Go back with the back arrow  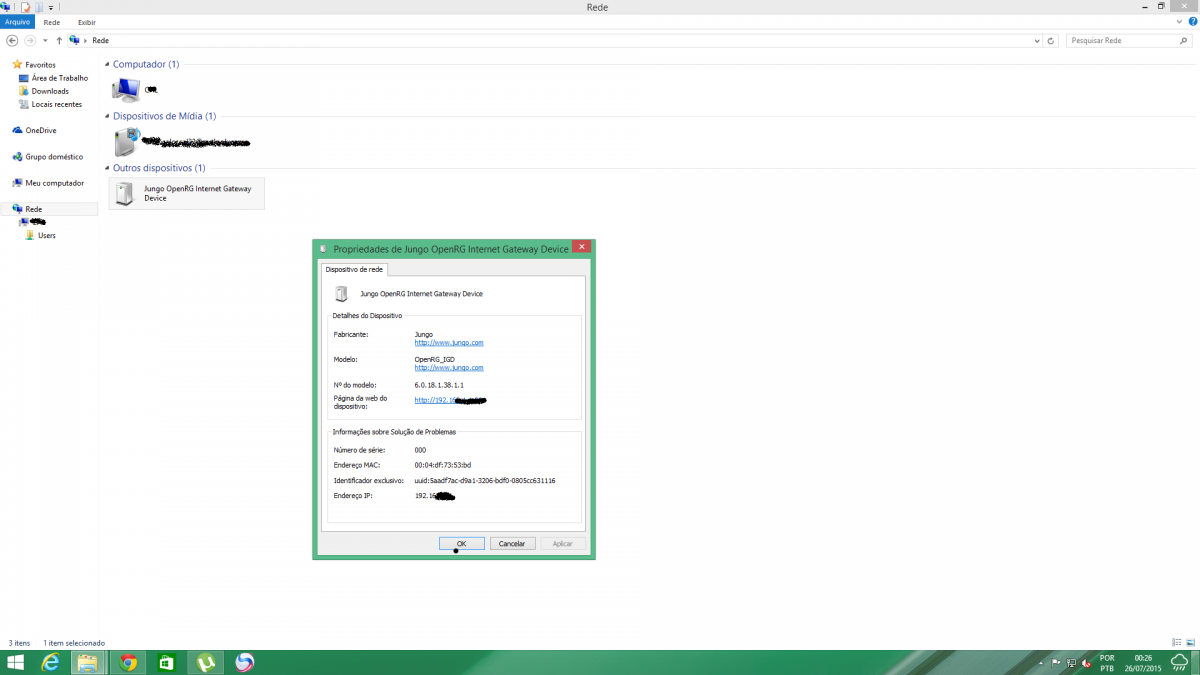pos(12,41)
